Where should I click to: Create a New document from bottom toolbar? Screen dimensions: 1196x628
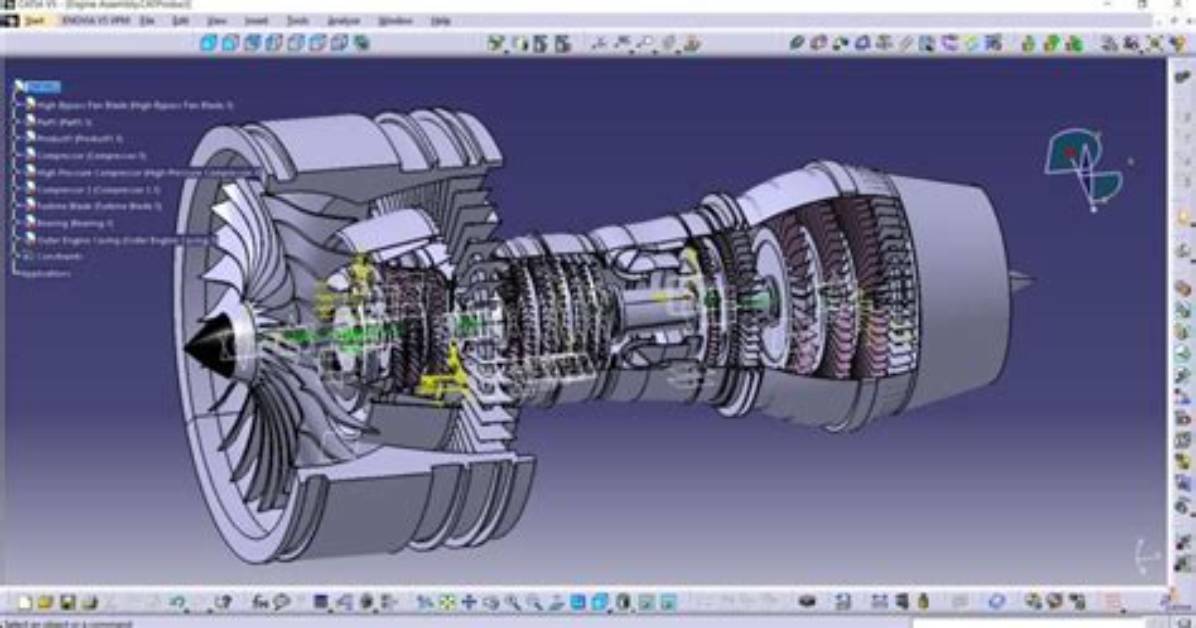tap(25, 603)
